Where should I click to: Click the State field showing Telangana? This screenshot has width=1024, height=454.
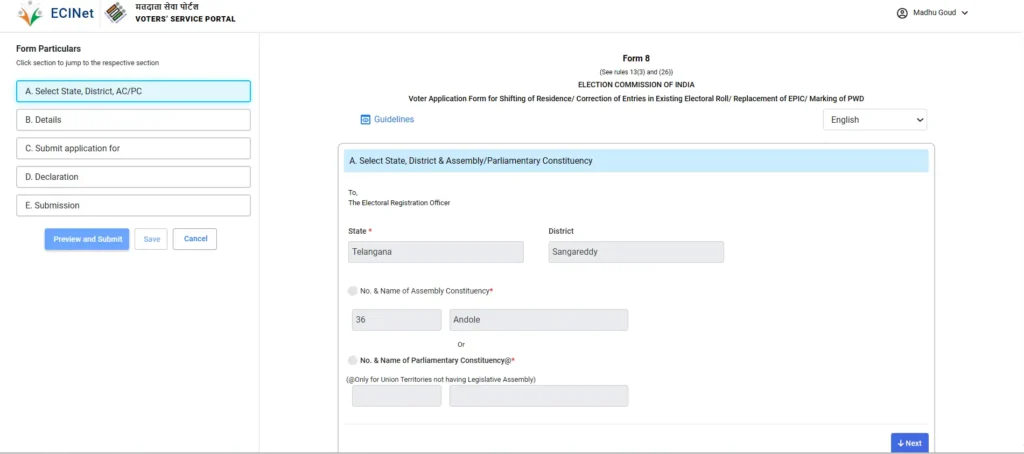436,252
